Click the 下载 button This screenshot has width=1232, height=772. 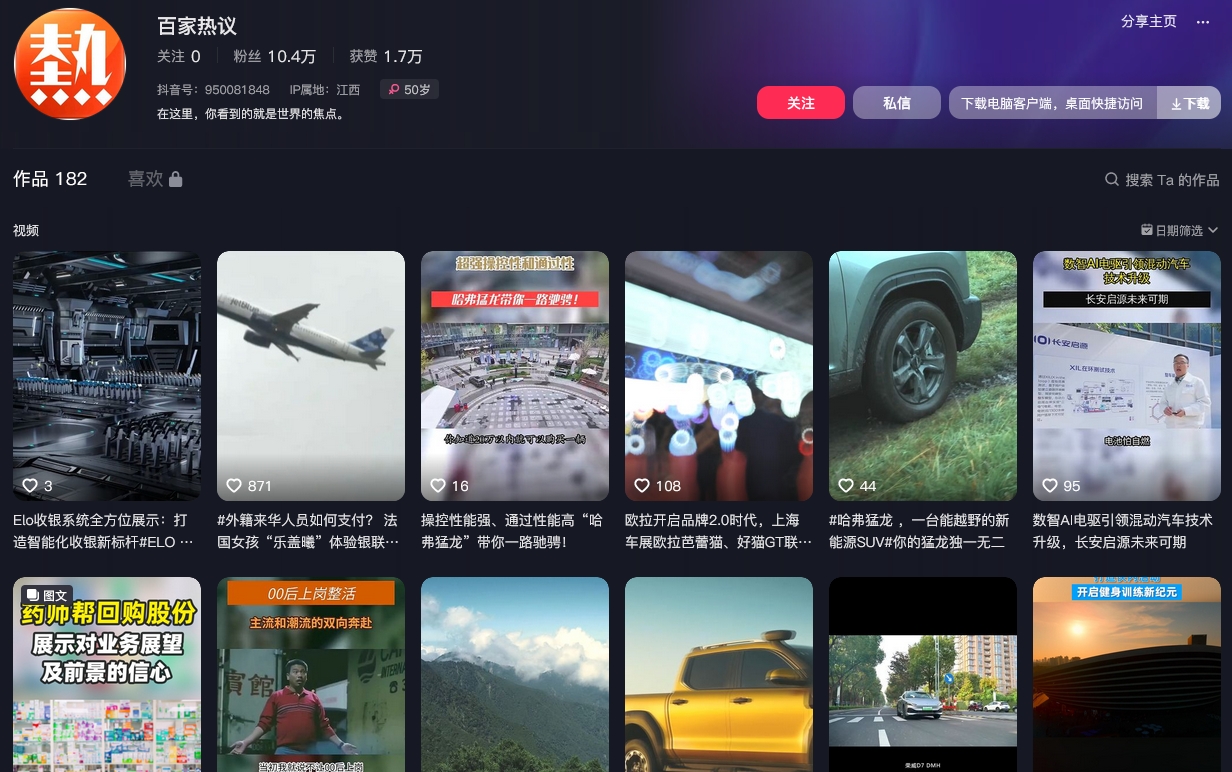click(1189, 103)
